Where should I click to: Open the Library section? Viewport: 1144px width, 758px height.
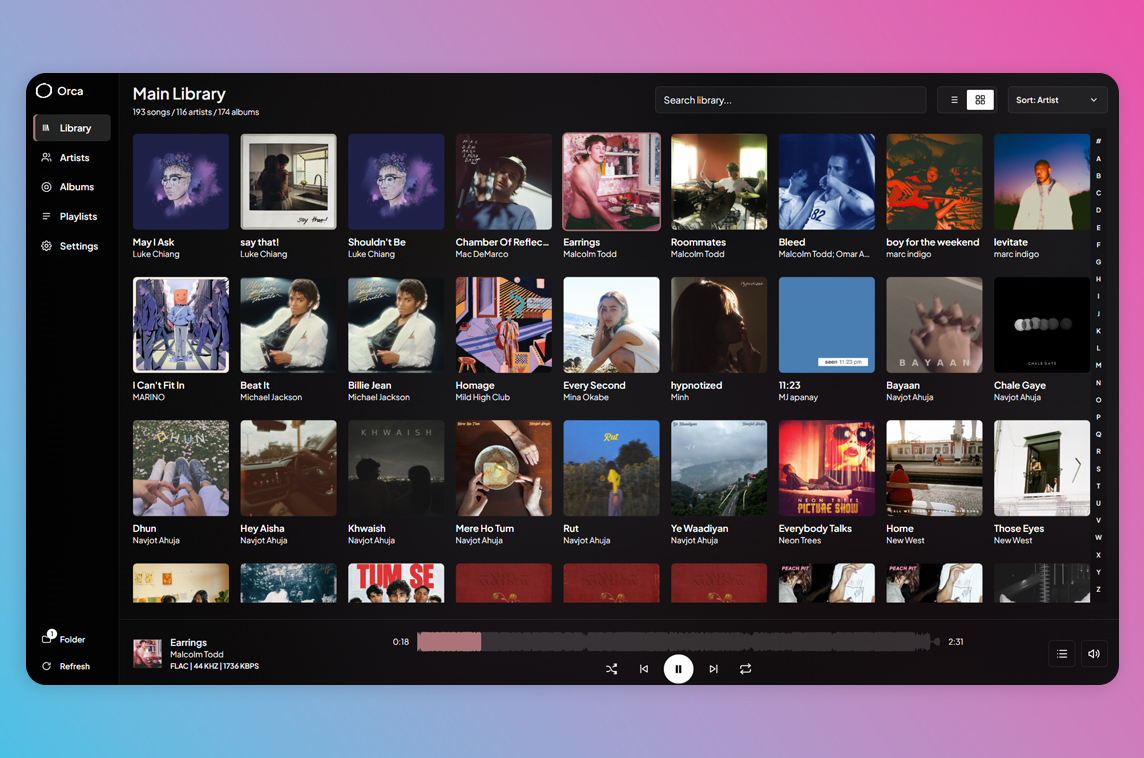click(x=72, y=128)
